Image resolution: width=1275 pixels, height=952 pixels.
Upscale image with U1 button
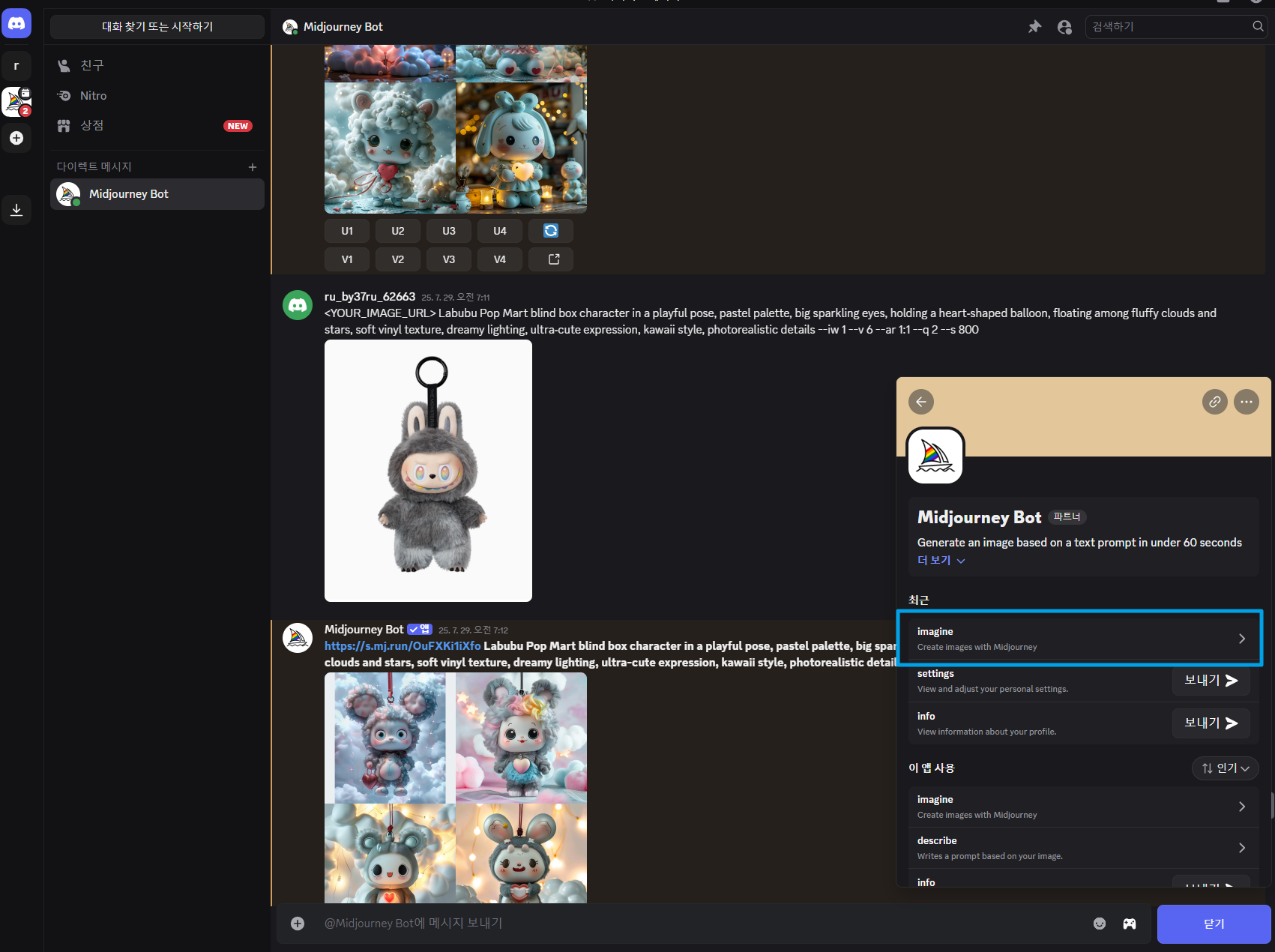(347, 231)
